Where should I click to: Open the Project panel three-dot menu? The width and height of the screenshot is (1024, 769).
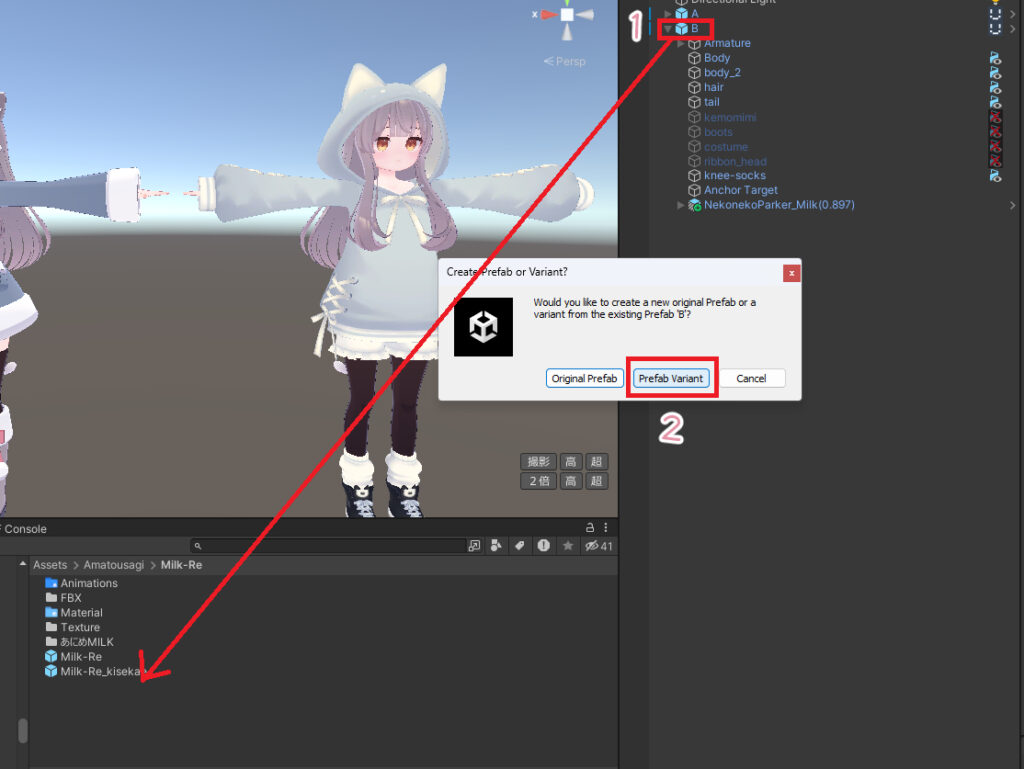tap(606, 527)
